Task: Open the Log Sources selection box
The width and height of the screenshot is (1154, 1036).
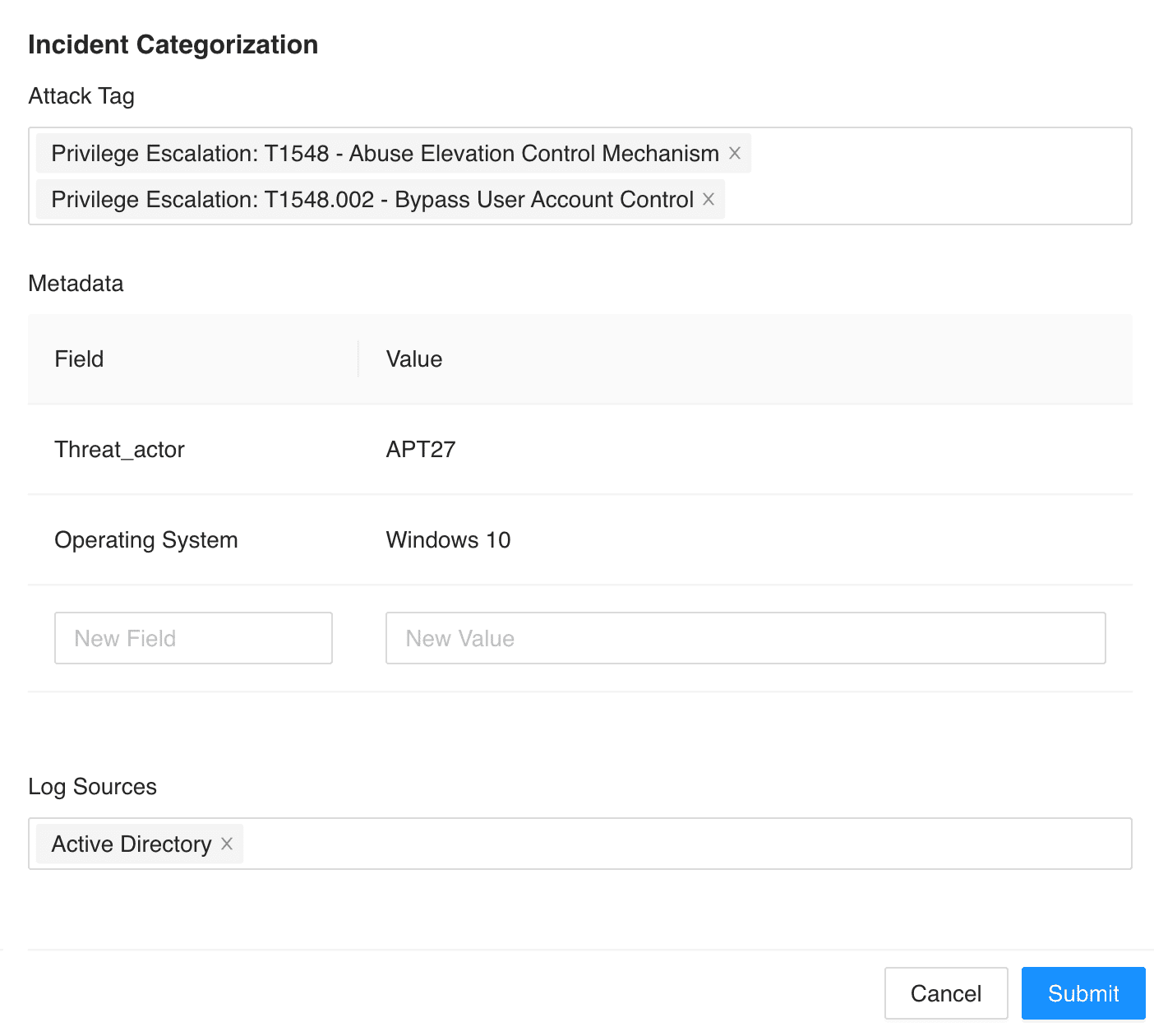Action: pyautogui.click(x=682, y=844)
